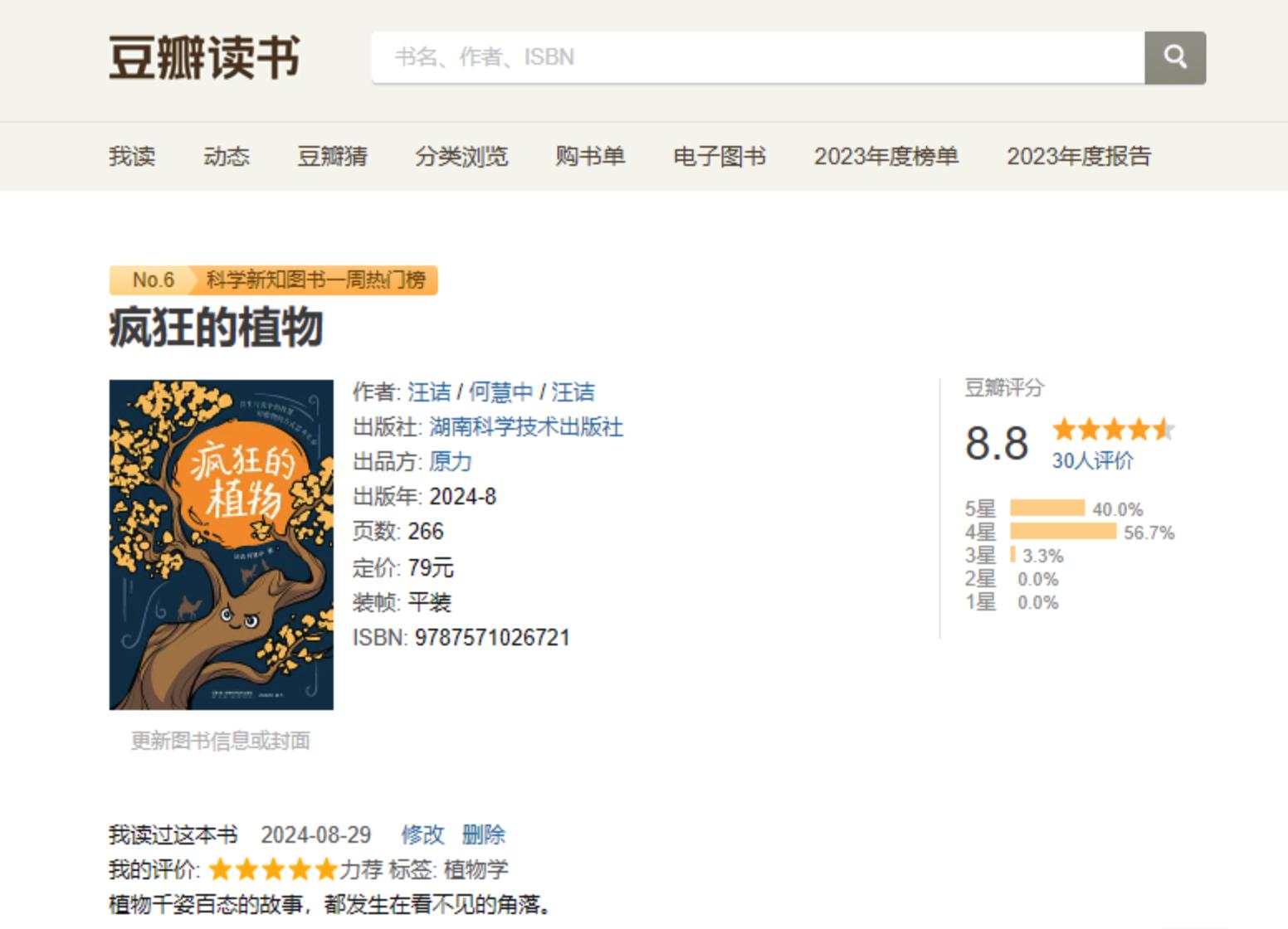
Task: Navigate to 电子图书
Action: pyautogui.click(x=719, y=157)
